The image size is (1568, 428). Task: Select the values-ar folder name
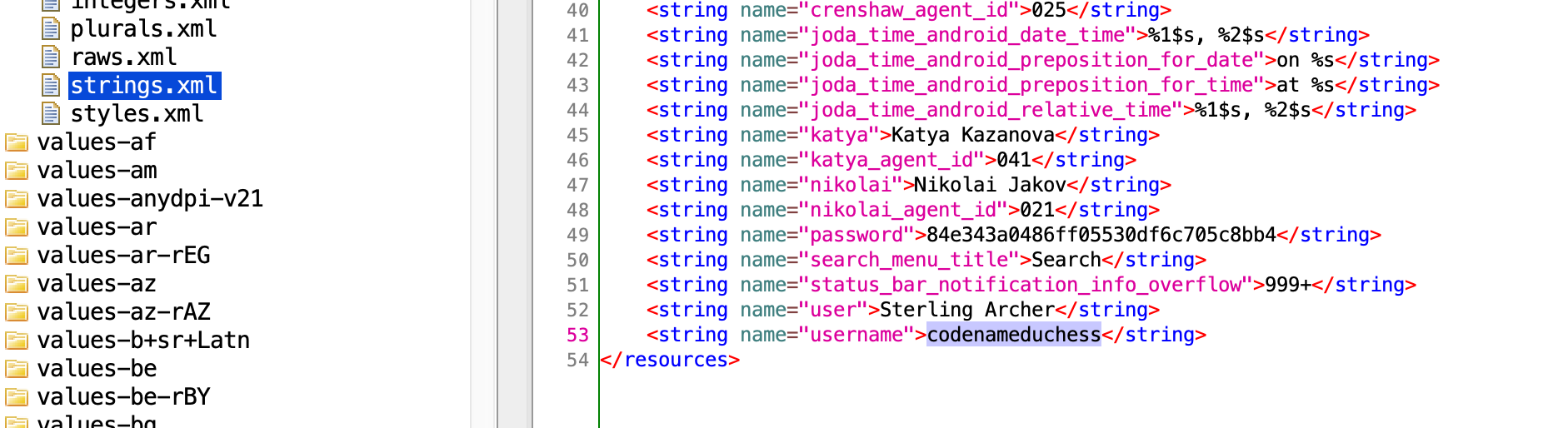97,227
